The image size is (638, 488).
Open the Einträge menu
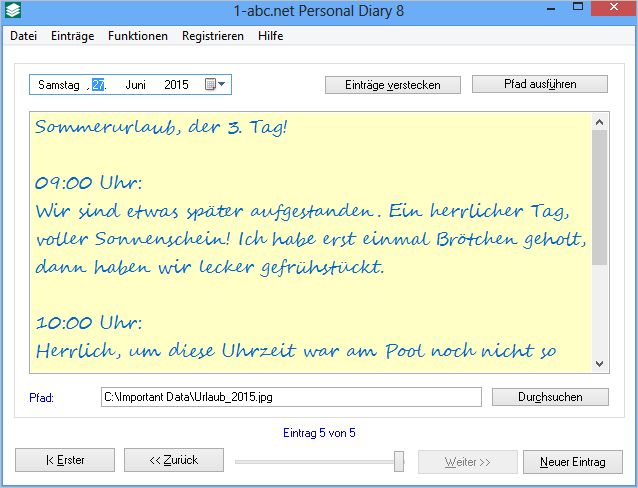coord(72,36)
